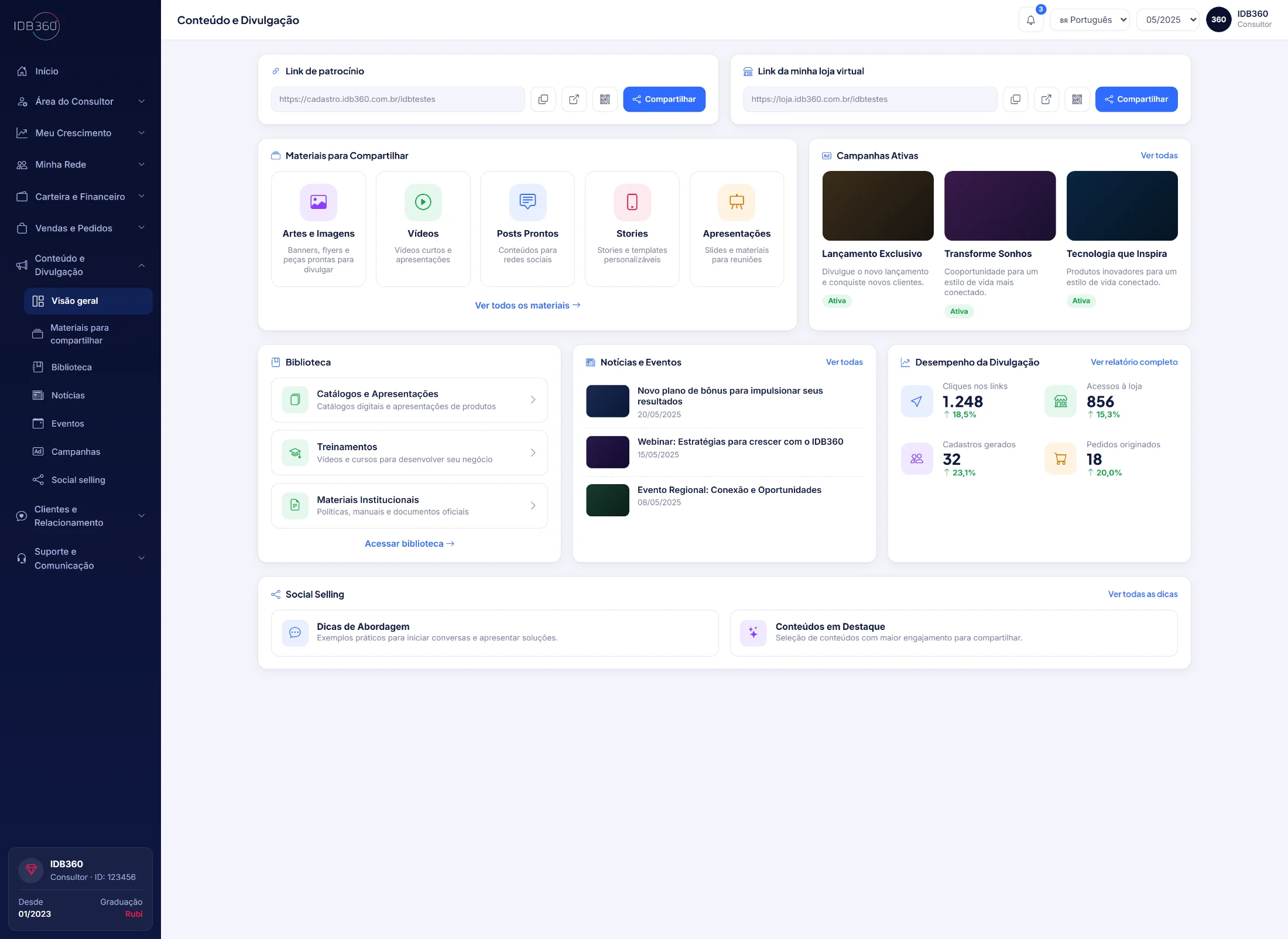Select Visão geral submenu item
1288x939 pixels.
point(88,301)
